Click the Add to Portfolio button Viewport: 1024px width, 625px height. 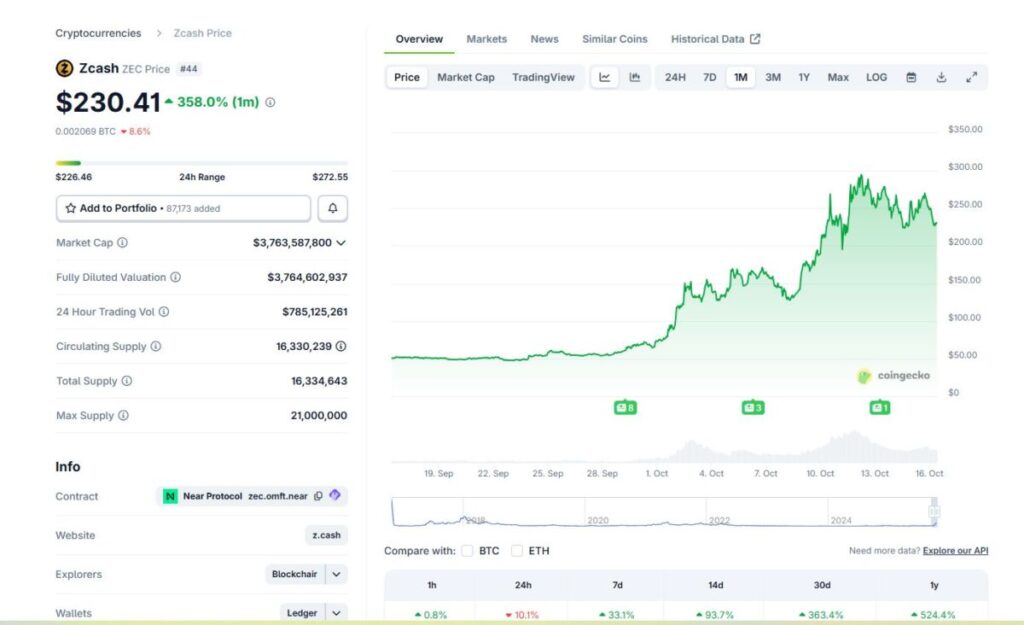click(183, 208)
